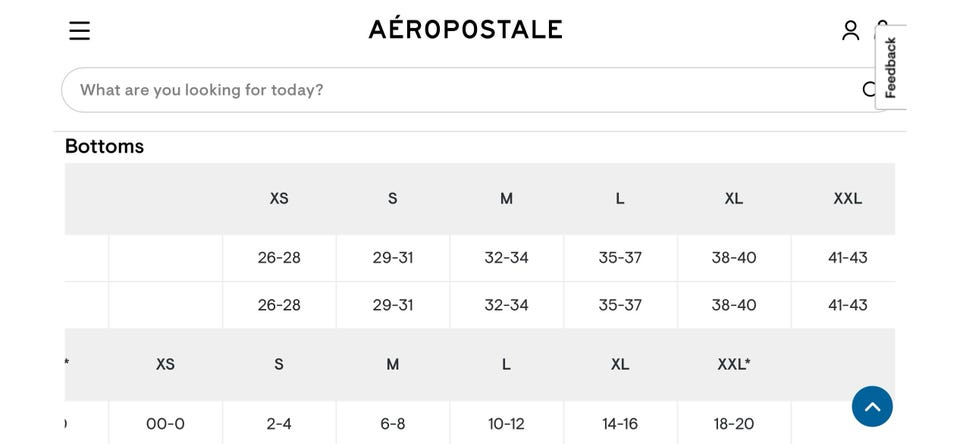
Task: Focus the 'What are you looking for' search box
Action: [460, 90]
